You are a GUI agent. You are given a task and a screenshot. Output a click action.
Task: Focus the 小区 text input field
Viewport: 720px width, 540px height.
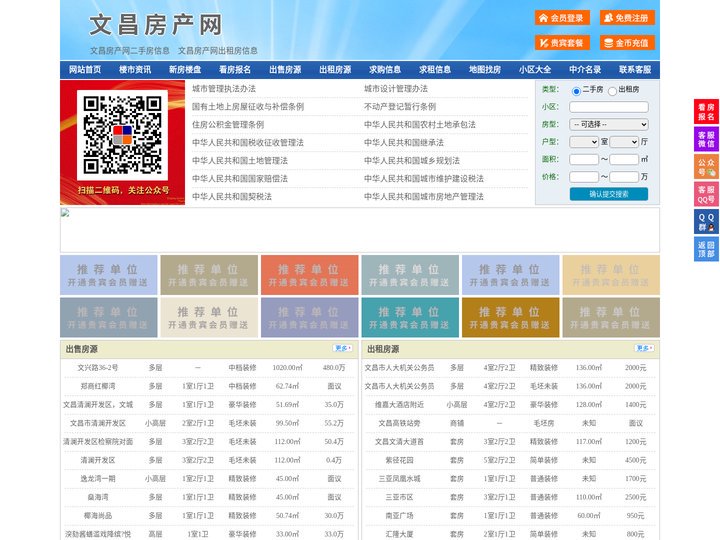(609, 107)
